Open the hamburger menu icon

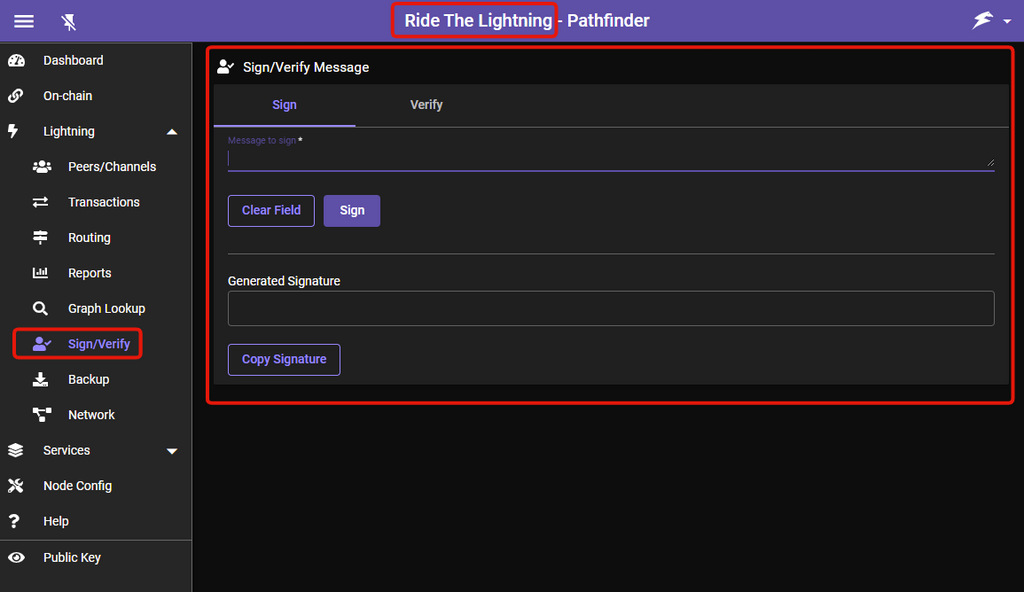(x=23, y=21)
